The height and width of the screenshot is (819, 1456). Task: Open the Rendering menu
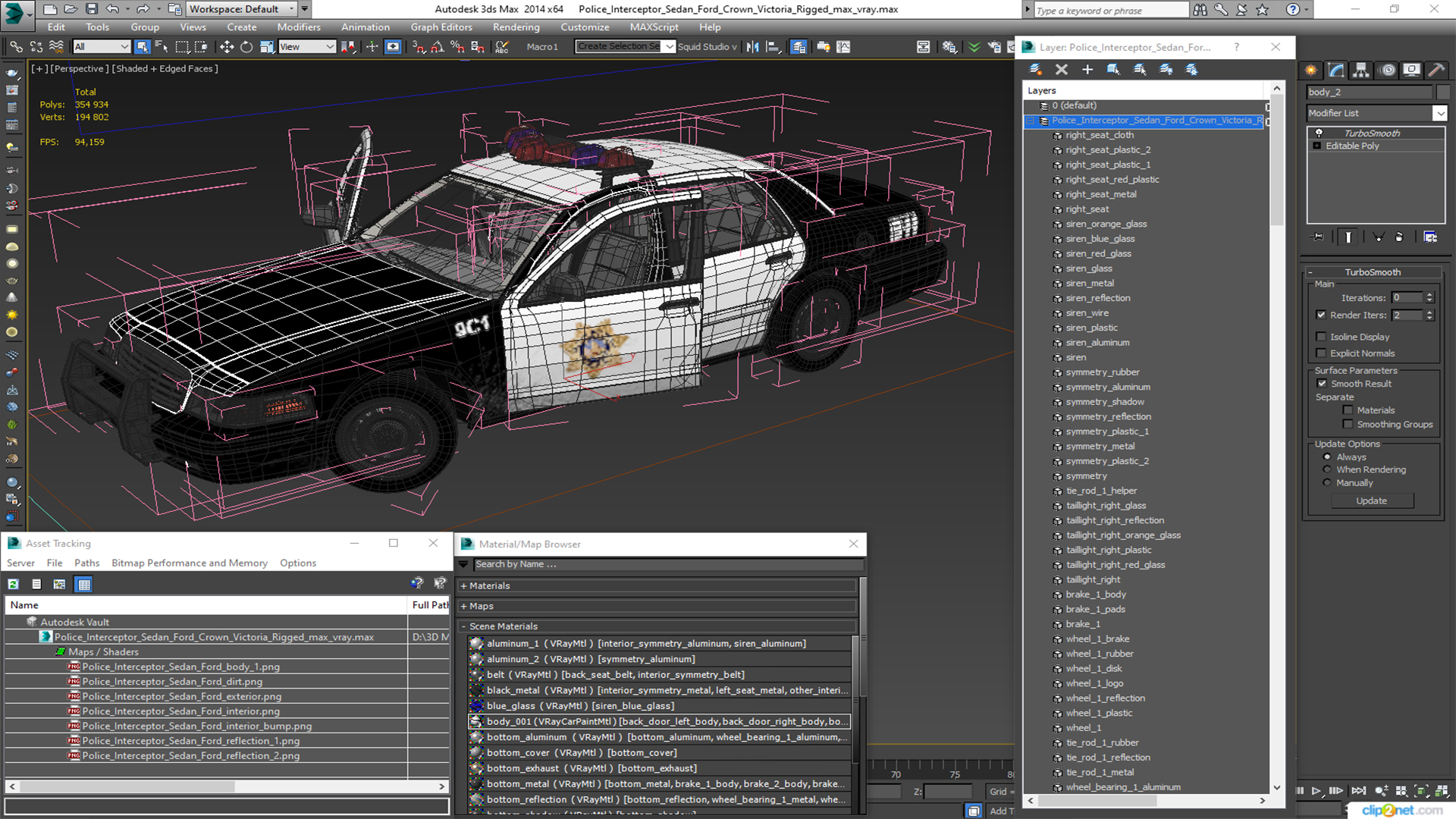click(x=516, y=27)
